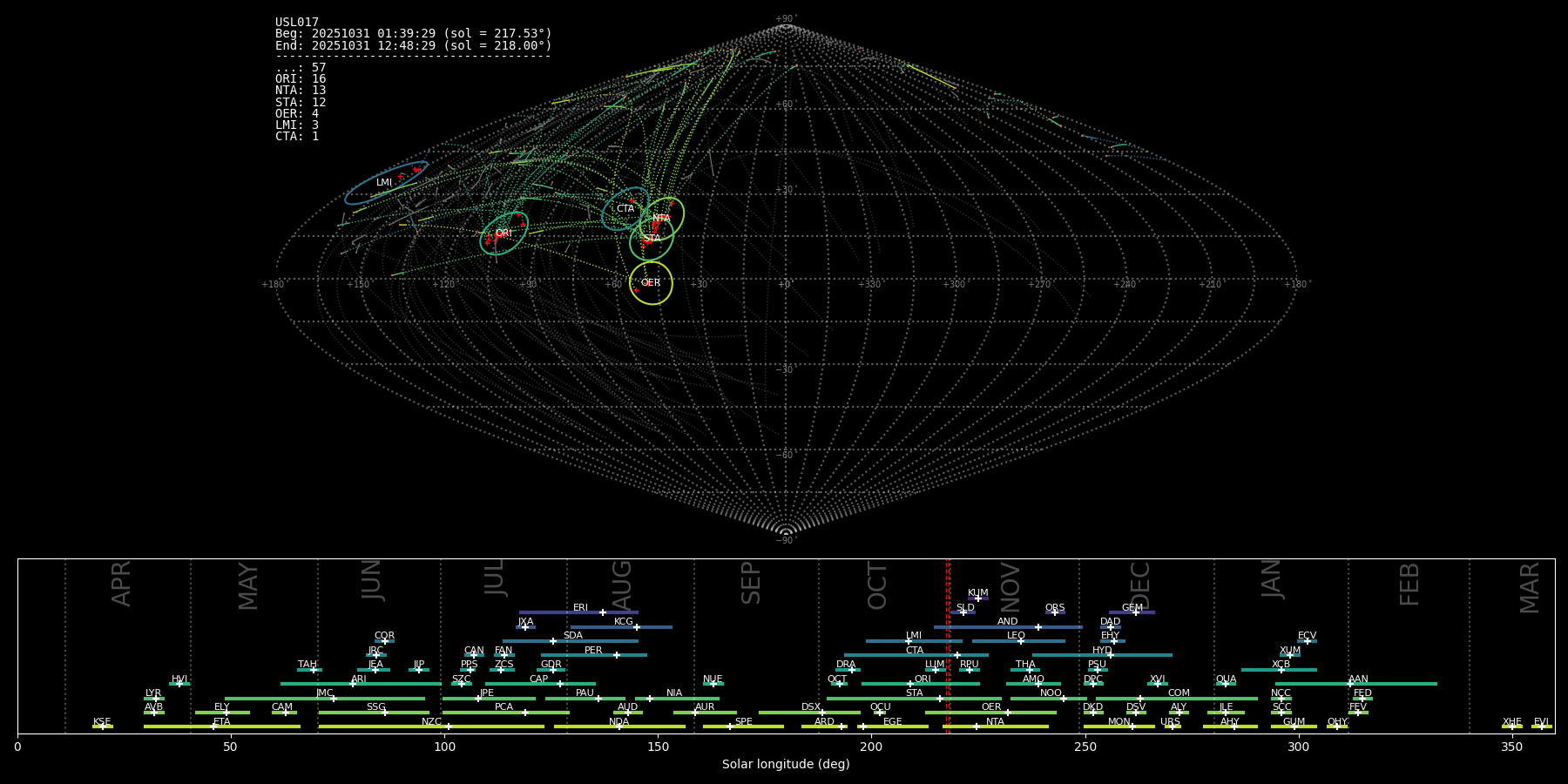Click the KUM shower bar on timeline
The height and width of the screenshot is (784, 1568).
coord(977,598)
